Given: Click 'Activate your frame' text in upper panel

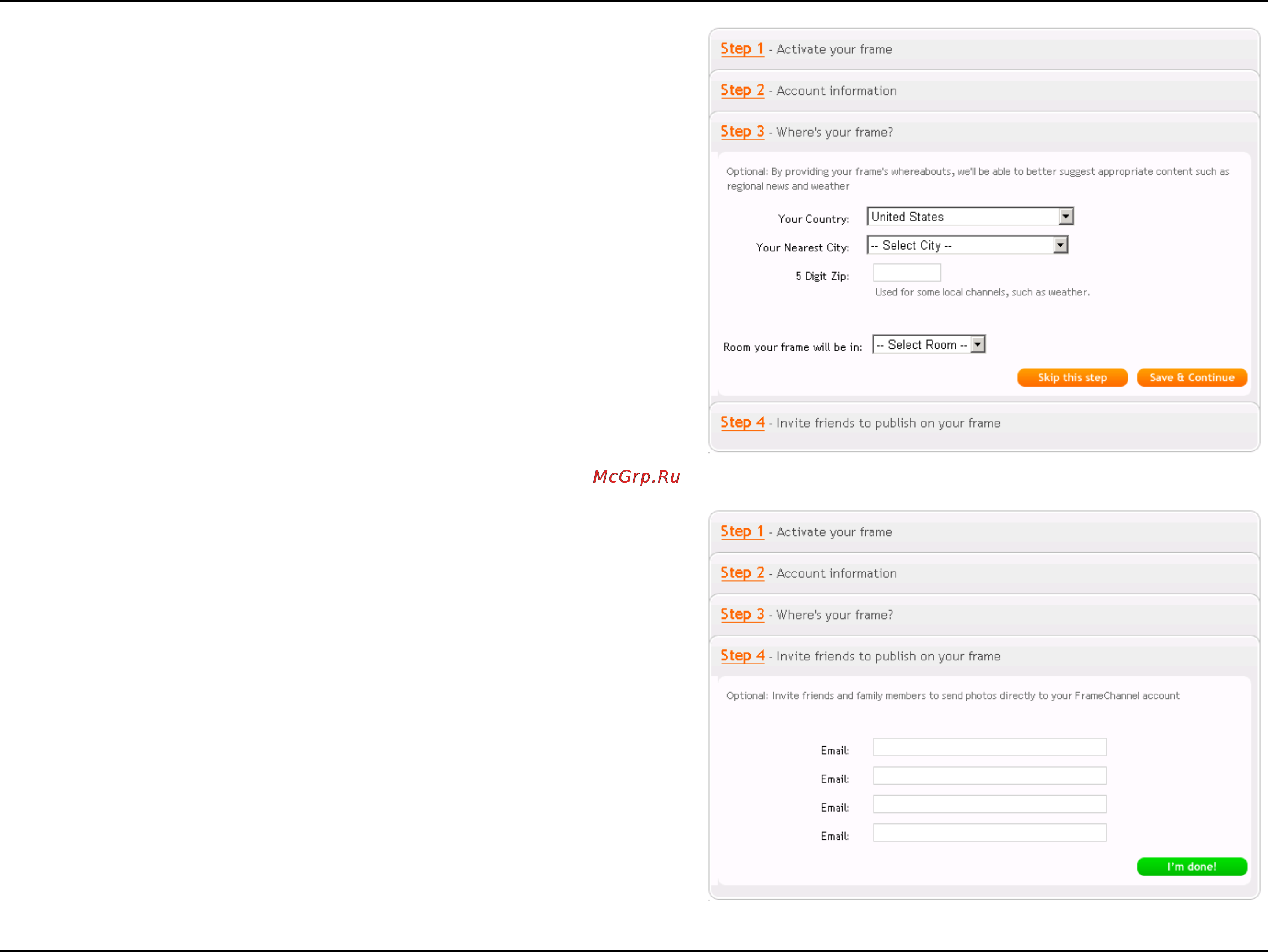Looking at the screenshot, I should (x=834, y=50).
